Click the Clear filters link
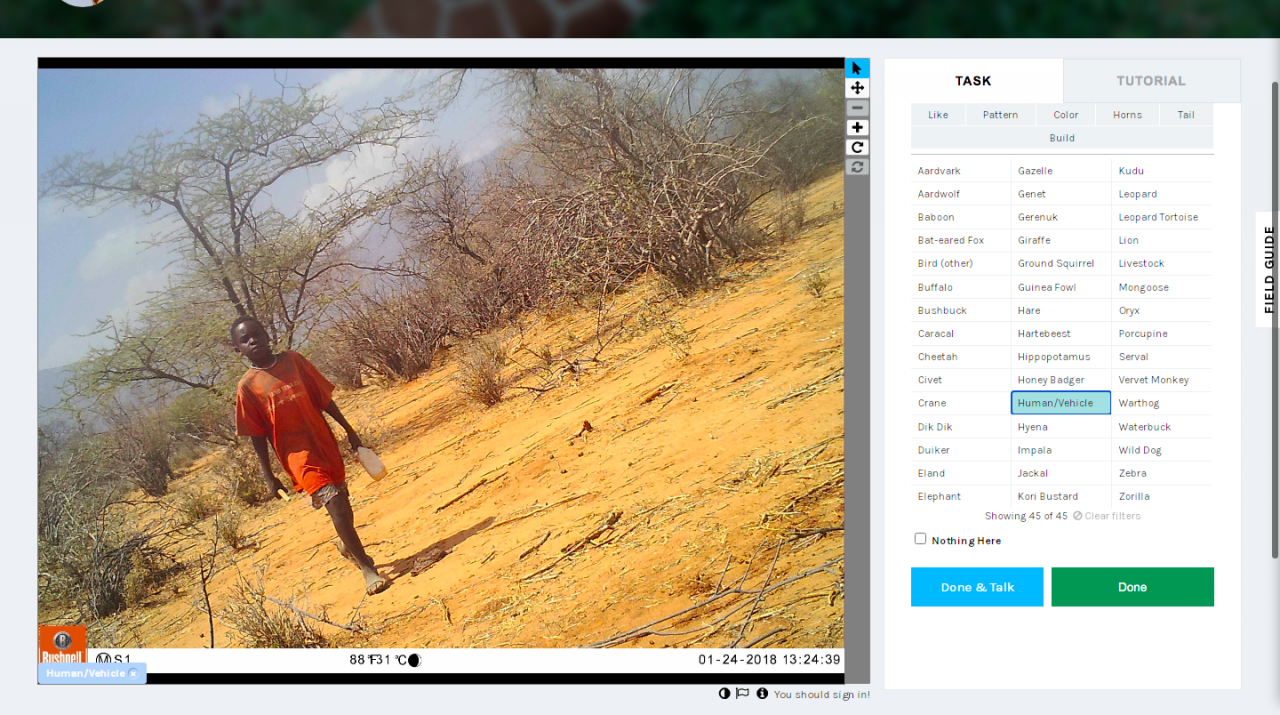The height and width of the screenshot is (715, 1280). [1107, 516]
